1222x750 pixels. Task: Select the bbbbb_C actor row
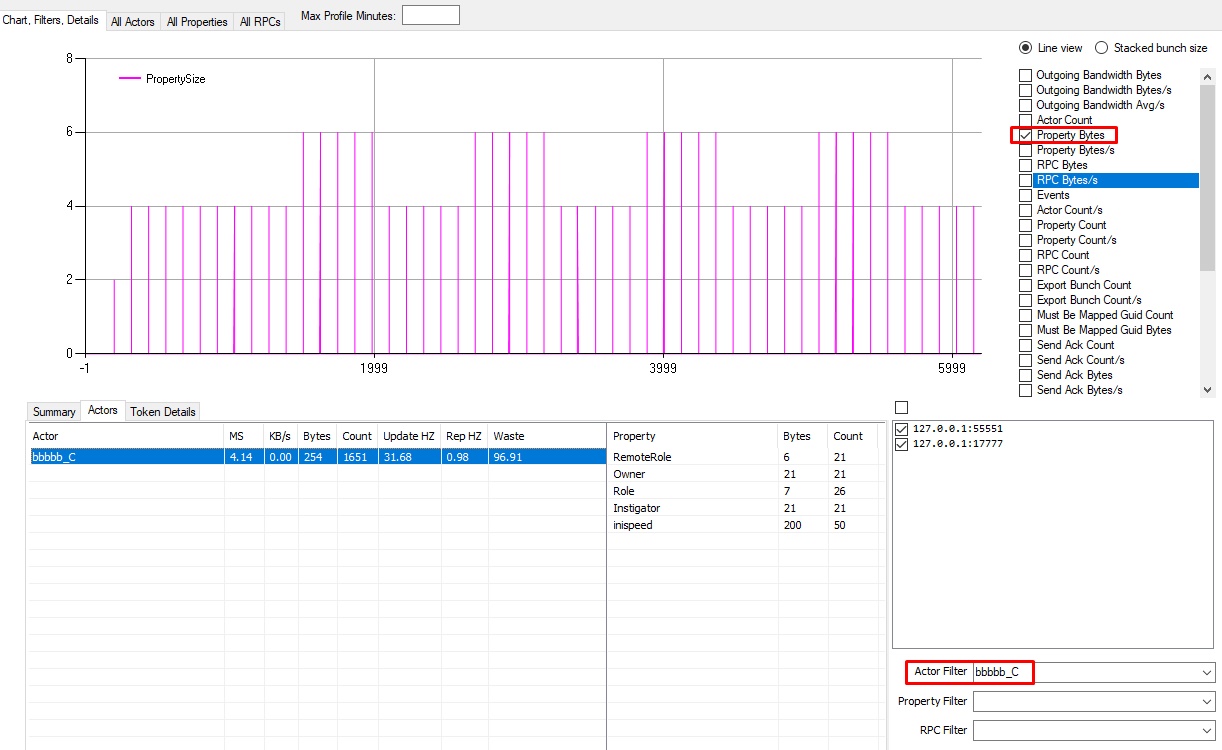point(317,456)
